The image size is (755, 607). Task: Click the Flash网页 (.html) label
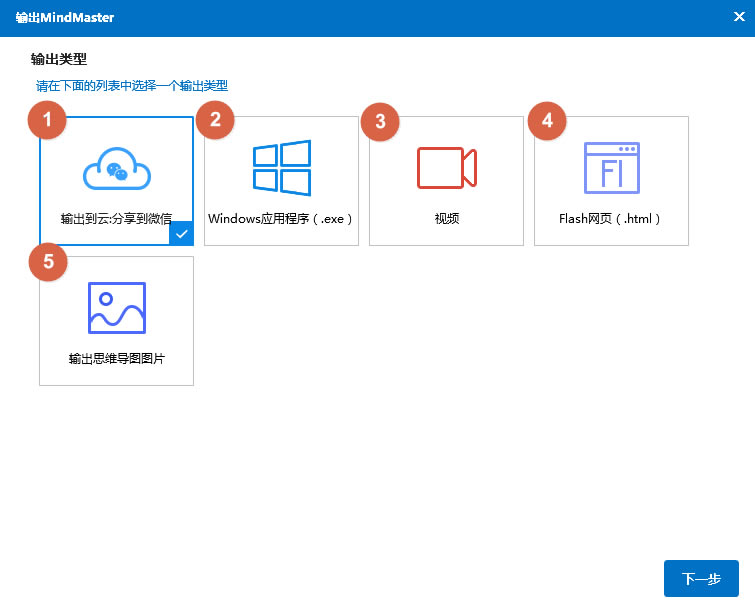point(610,219)
